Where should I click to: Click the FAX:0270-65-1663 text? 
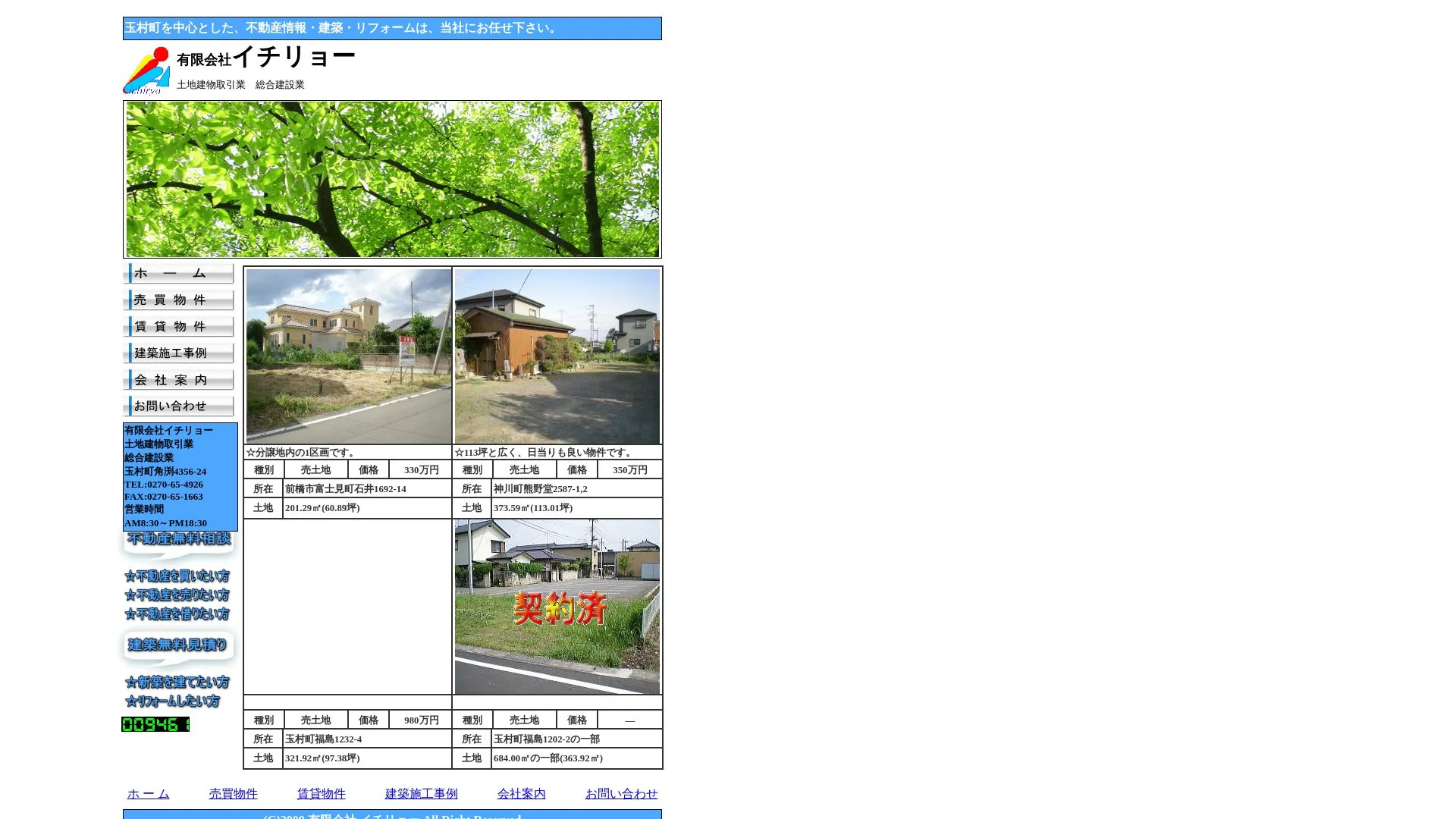coord(164,497)
